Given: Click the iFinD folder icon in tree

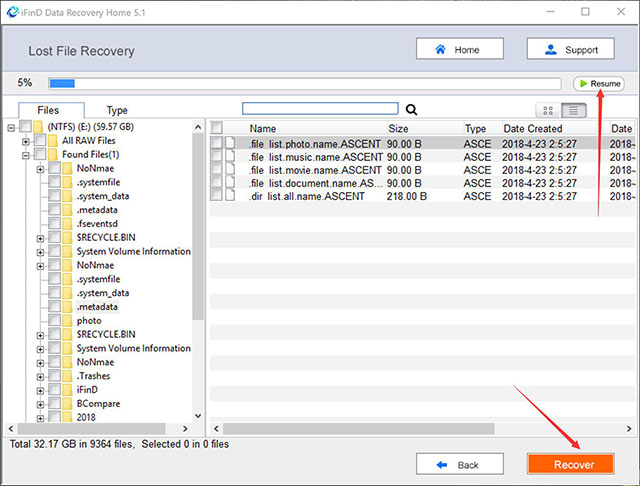Looking at the screenshot, I should [67, 390].
